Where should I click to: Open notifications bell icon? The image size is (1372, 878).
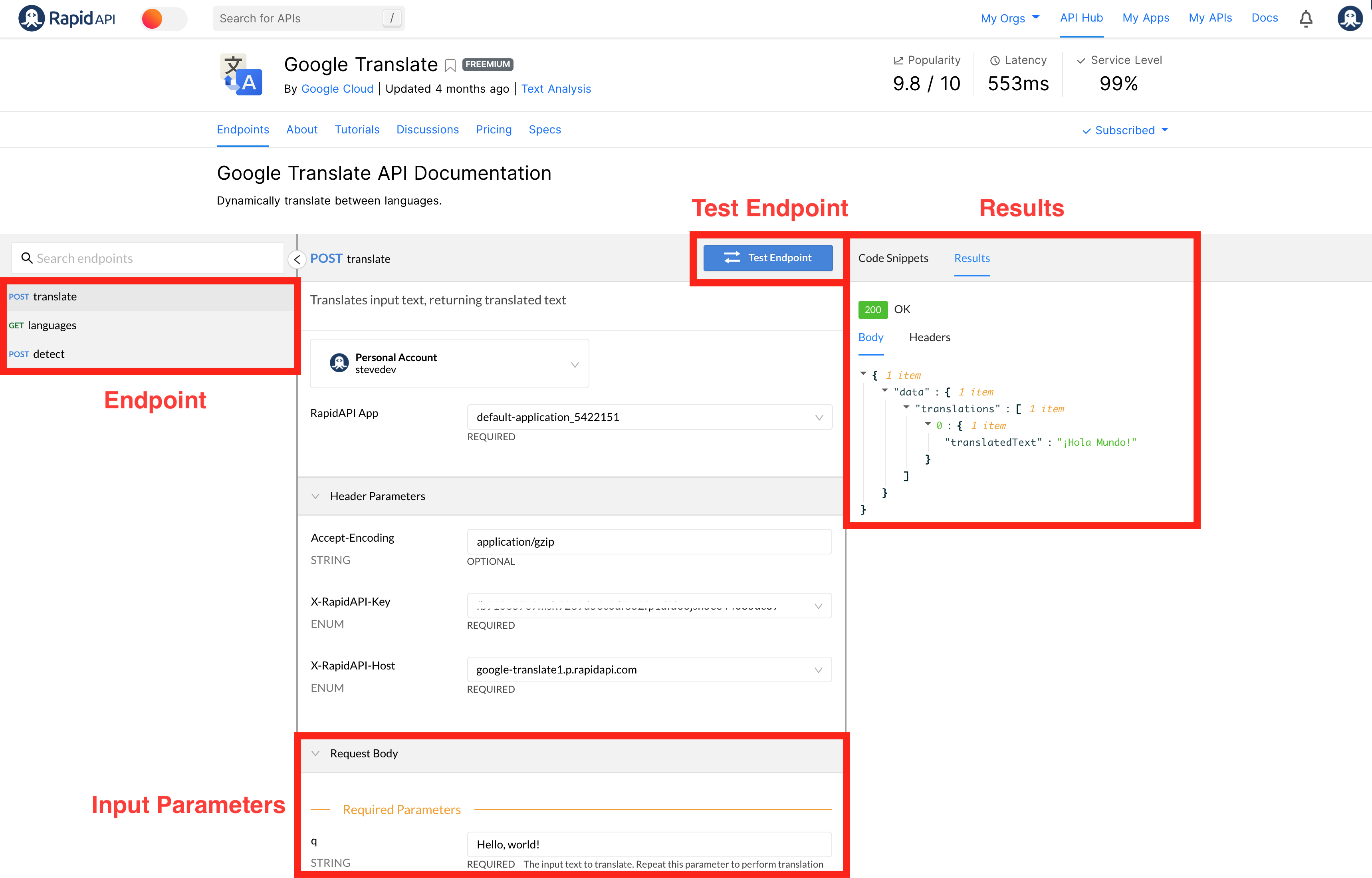coord(1305,19)
